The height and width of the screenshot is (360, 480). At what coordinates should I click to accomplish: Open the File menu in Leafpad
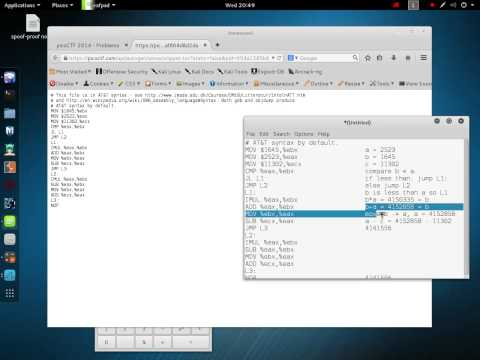[x=250, y=134]
